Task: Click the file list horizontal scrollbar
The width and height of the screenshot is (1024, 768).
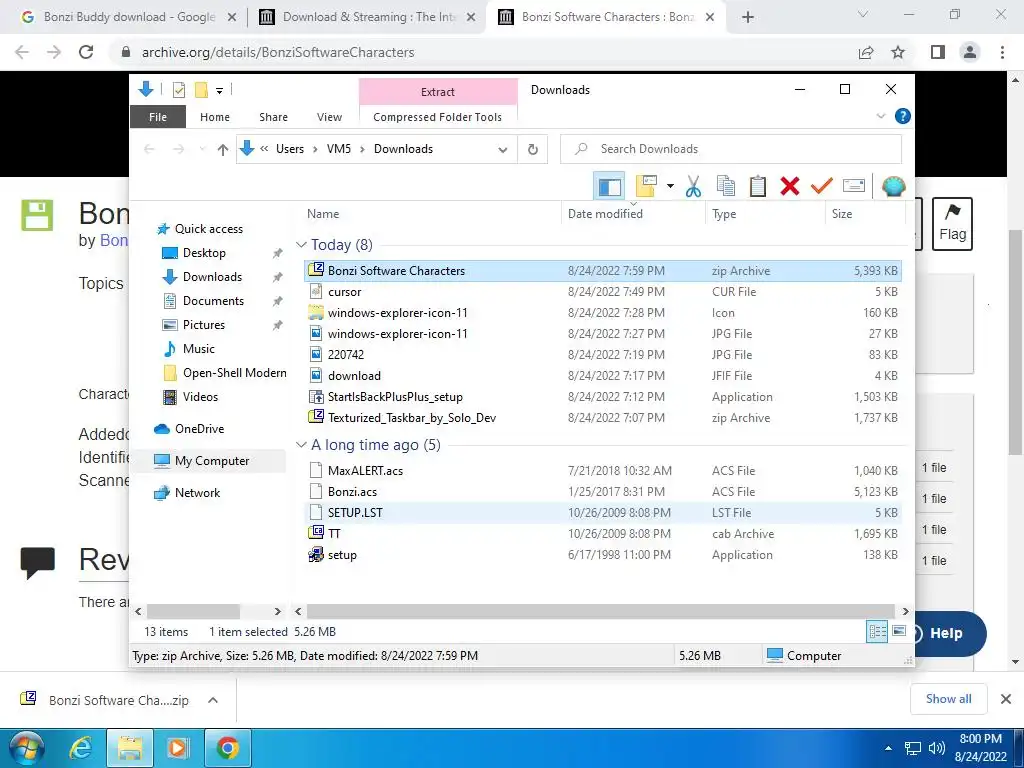Action: pos(600,611)
